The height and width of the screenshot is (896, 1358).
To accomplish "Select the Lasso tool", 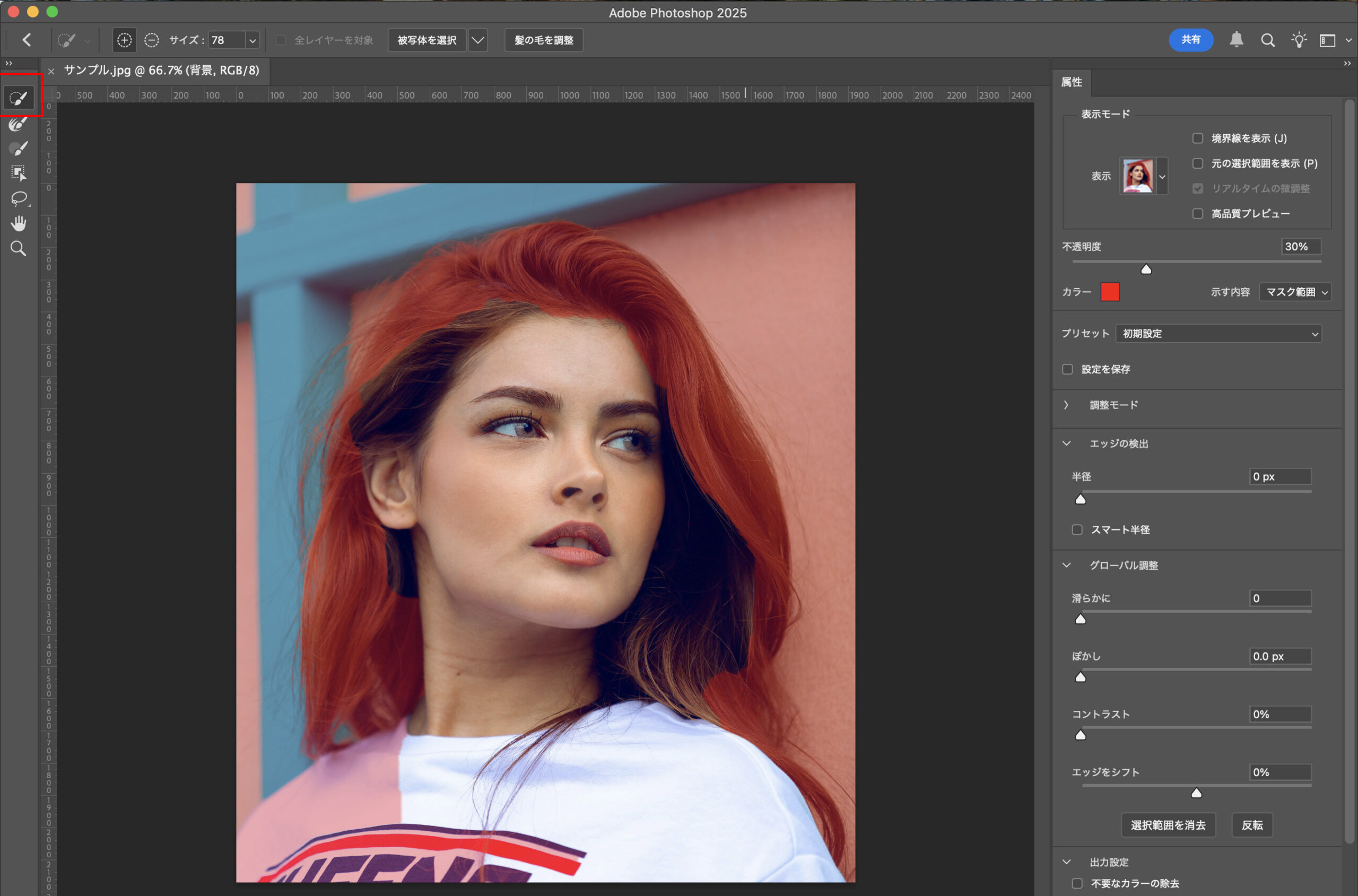I will [19, 198].
